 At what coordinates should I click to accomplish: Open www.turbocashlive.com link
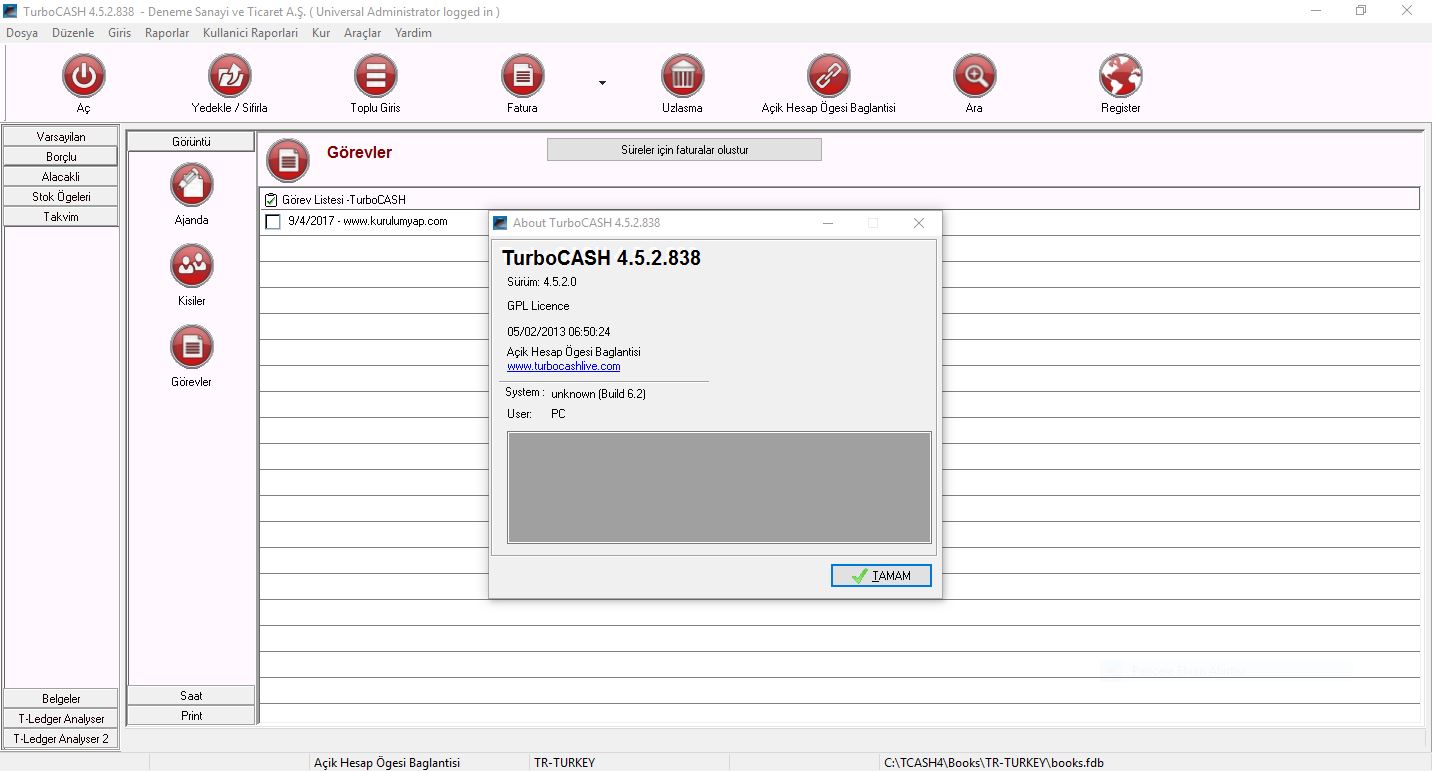coord(563,367)
